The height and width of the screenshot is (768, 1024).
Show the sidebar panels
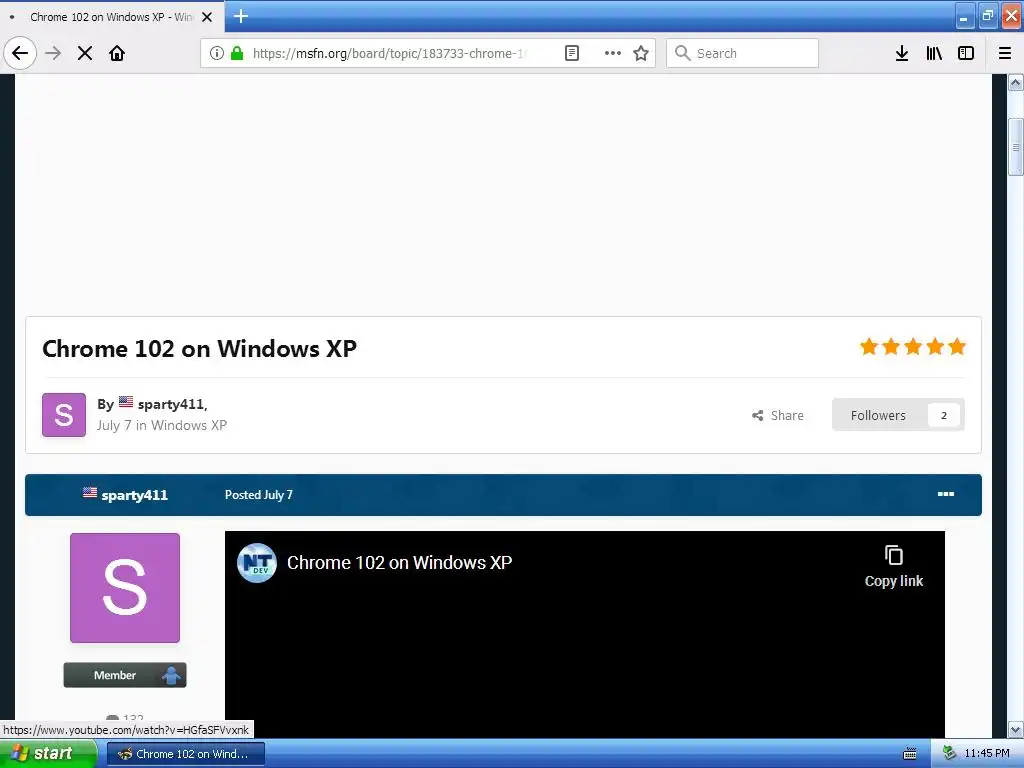pos(966,53)
